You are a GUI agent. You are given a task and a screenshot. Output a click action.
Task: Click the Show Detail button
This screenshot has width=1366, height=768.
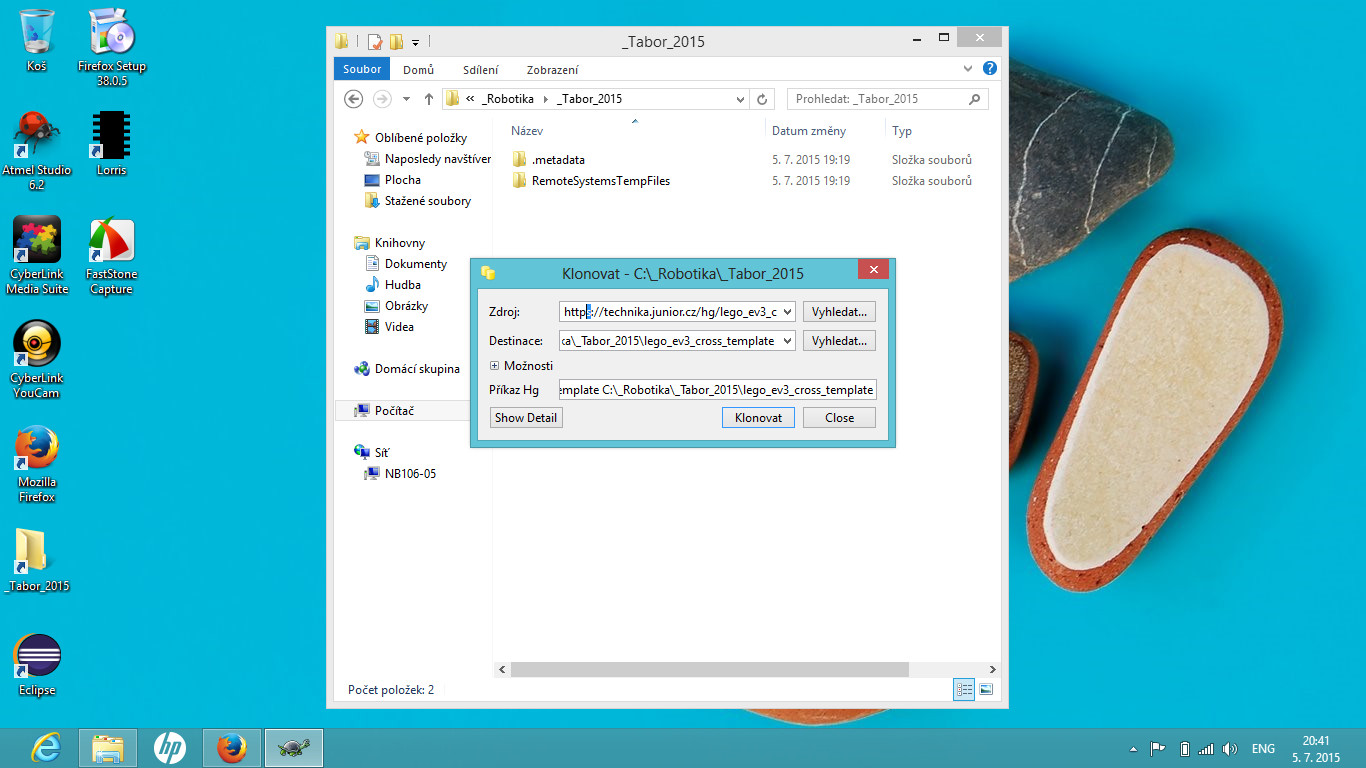[x=526, y=418]
